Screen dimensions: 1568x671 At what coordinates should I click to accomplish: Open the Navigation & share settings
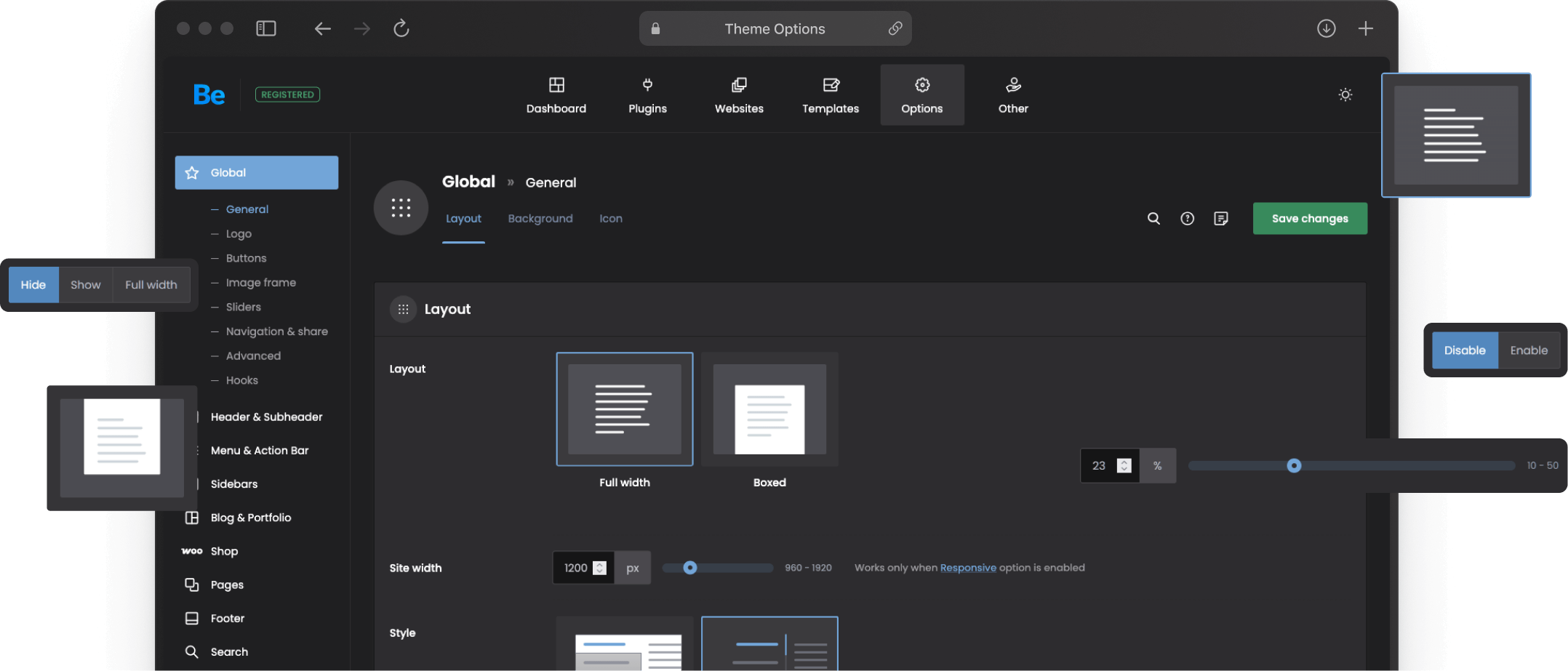pos(276,331)
